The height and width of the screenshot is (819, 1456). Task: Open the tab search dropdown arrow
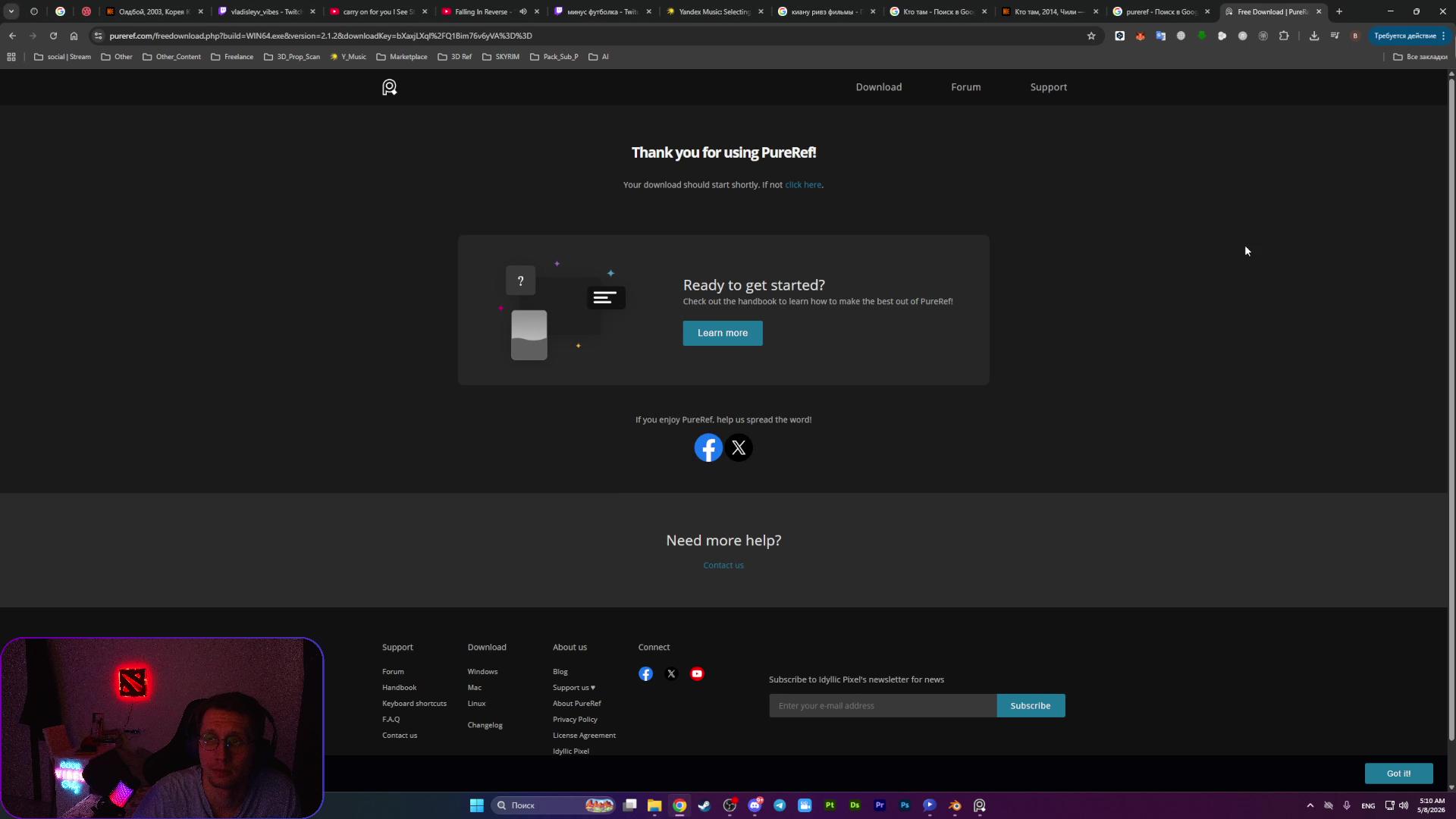pos(11,11)
